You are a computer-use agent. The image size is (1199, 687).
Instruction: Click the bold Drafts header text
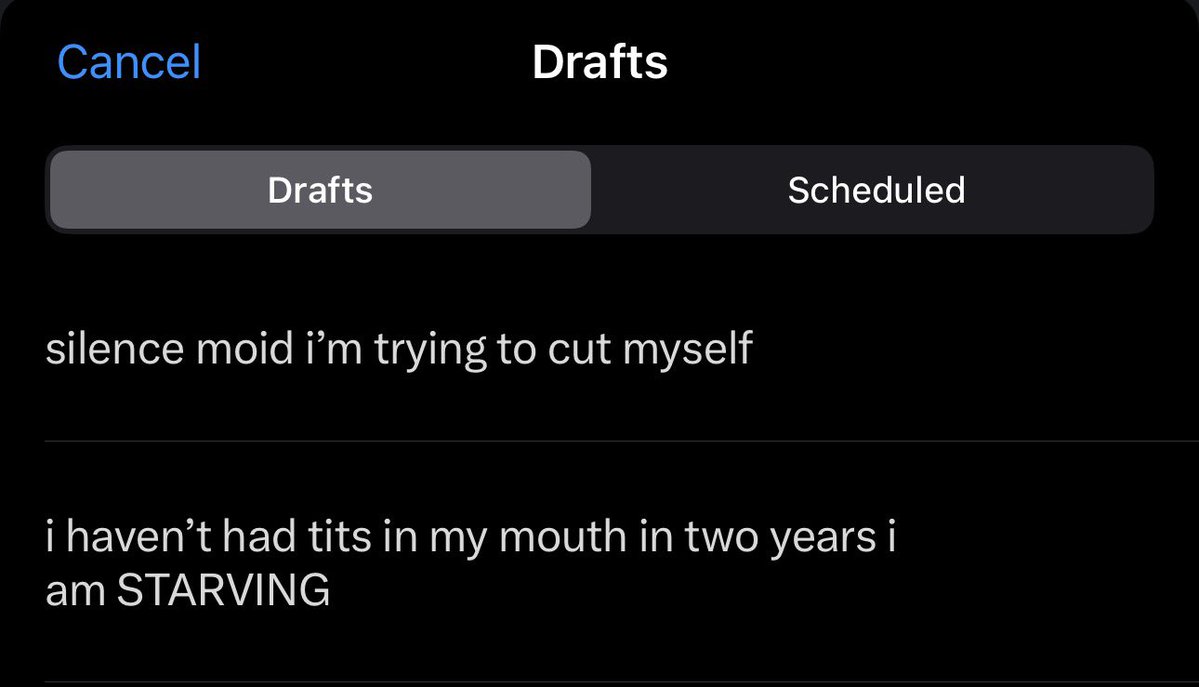(600, 62)
